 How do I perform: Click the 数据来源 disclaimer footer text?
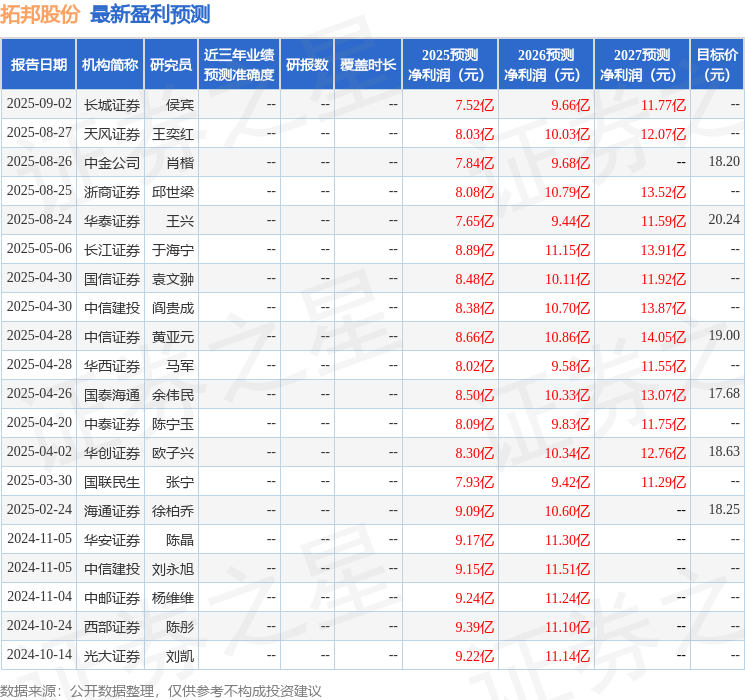161,690
